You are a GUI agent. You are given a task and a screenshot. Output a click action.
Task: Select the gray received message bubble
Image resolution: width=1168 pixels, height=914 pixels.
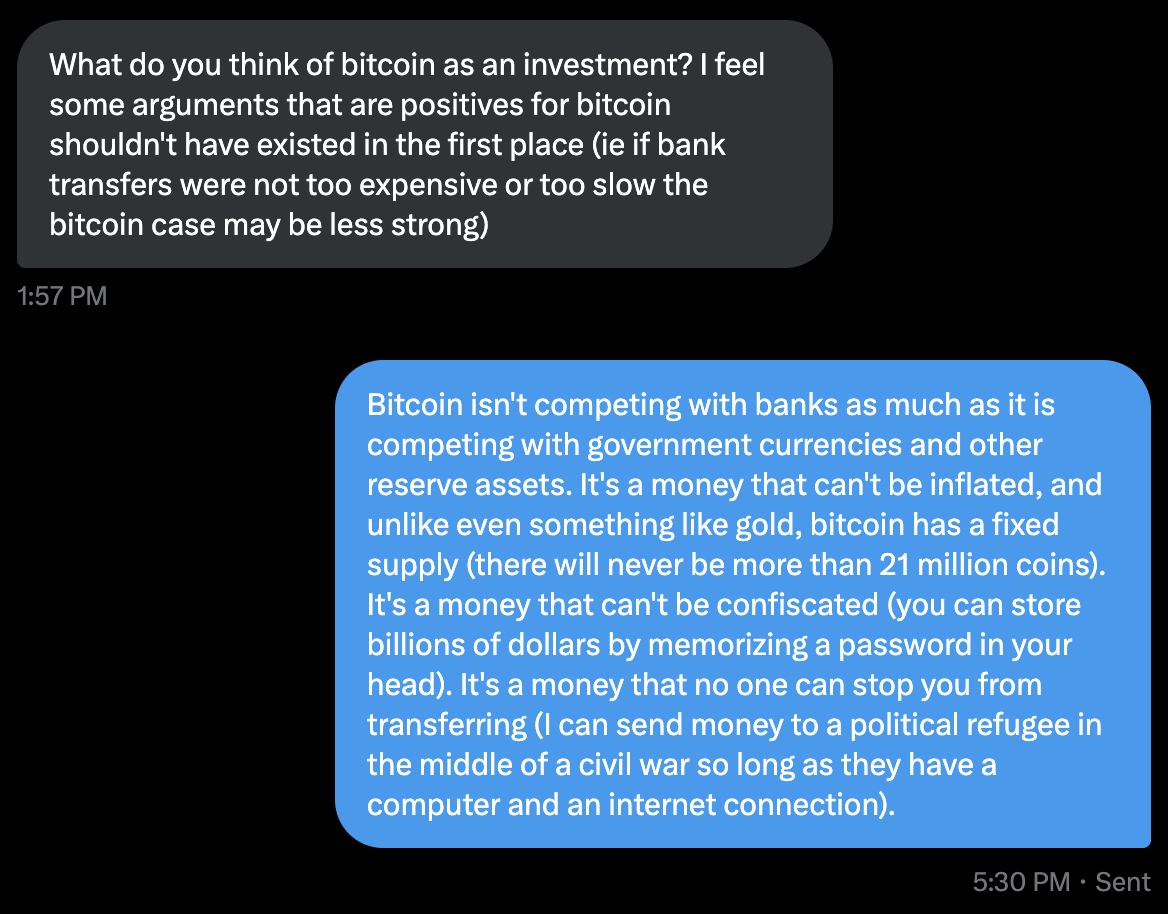pyautogui.click(x=425, y=144)
